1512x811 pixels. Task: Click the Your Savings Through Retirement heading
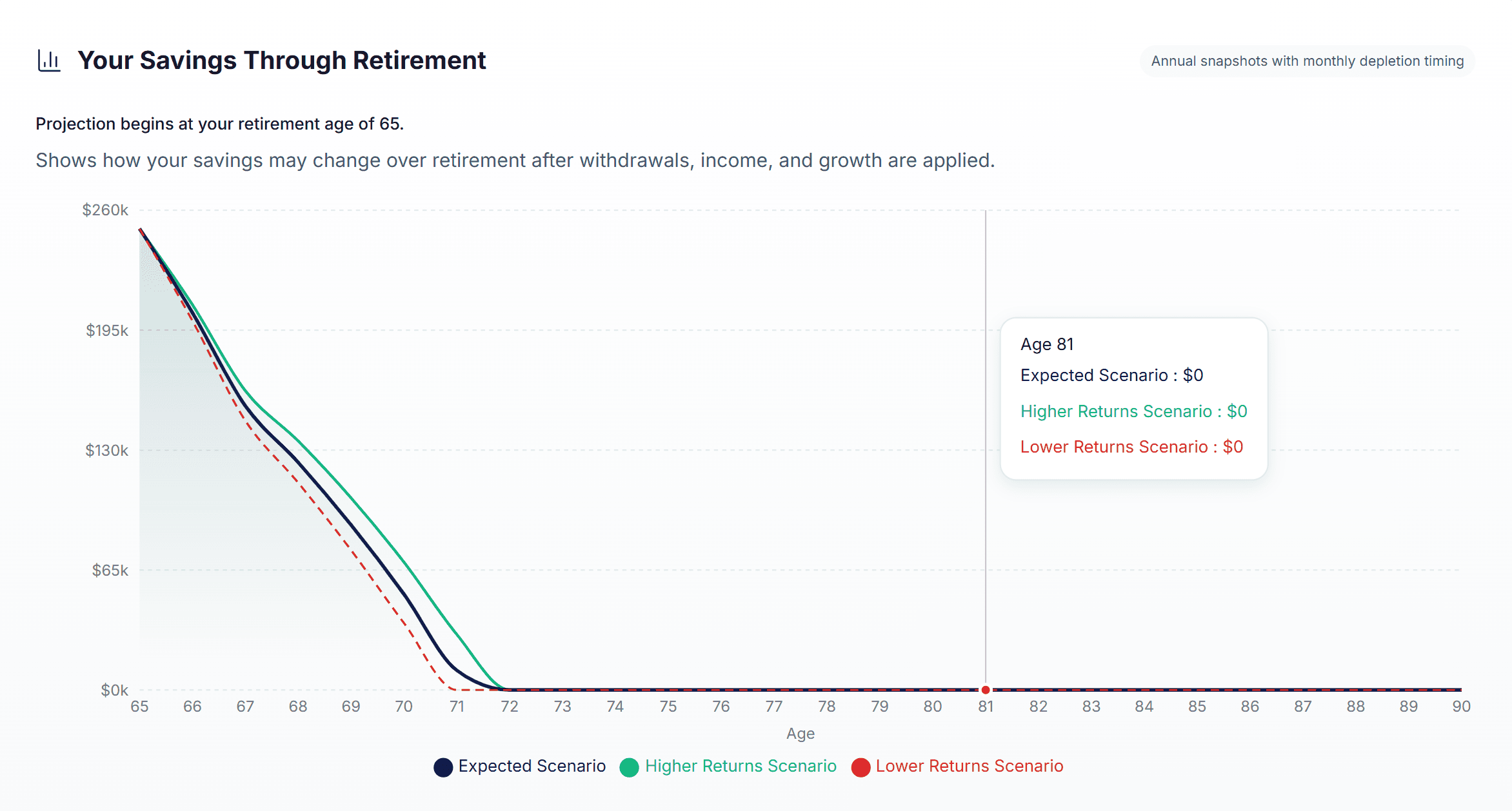click(x=282, y=61)
